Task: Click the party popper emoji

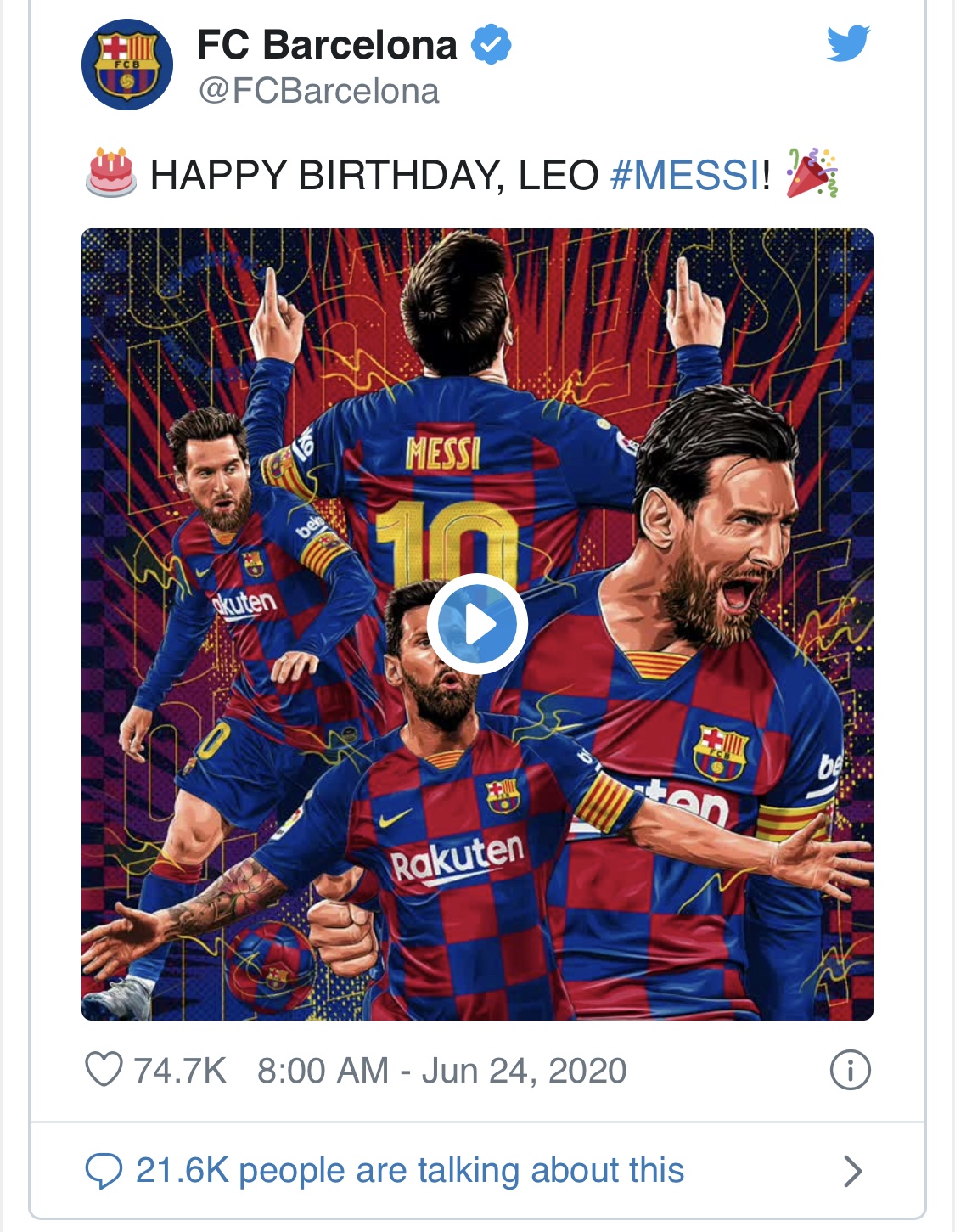Action: click(x=812, y=172)
